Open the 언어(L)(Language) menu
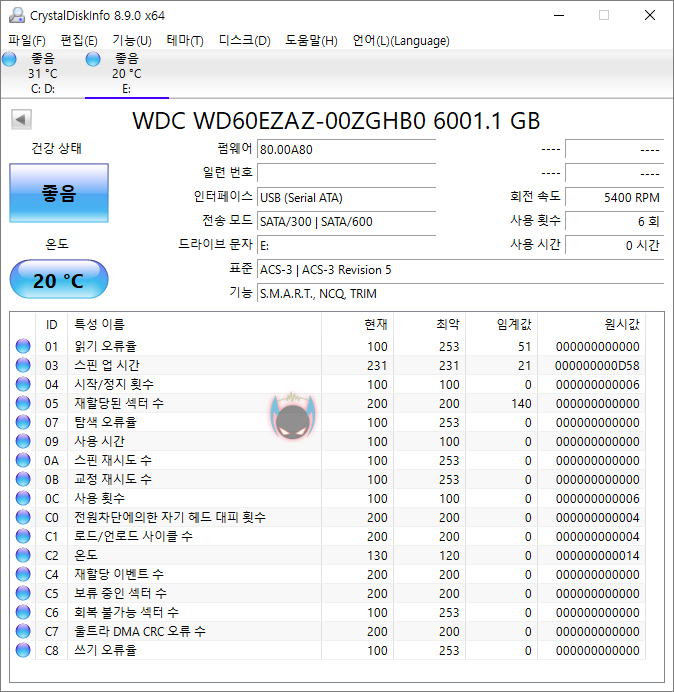This screenshot has height=692, width=674. (x=401, y=41)
